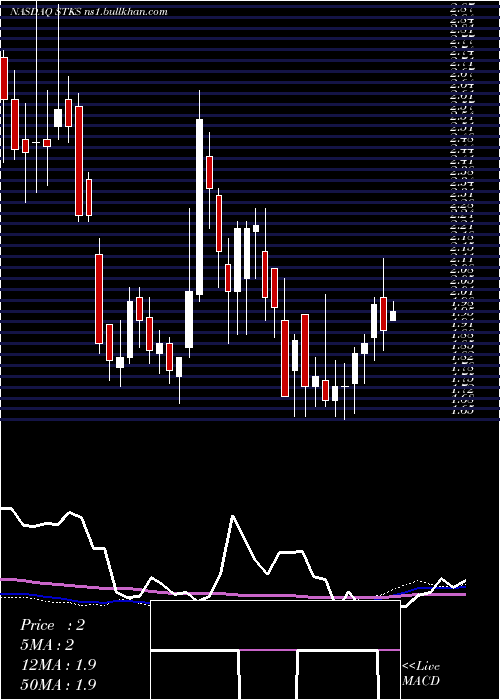
Task: Click the NASDAQ STKS chart title
Action: pos(89,12)
